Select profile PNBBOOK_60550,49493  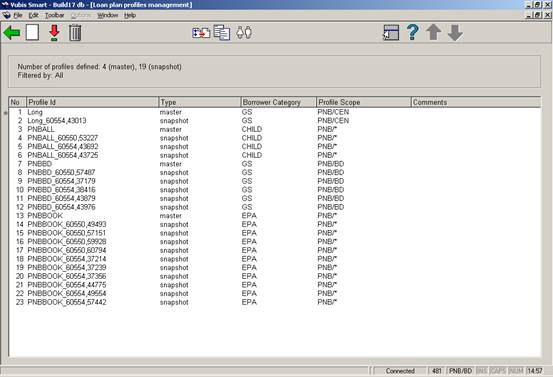[275, 224]
